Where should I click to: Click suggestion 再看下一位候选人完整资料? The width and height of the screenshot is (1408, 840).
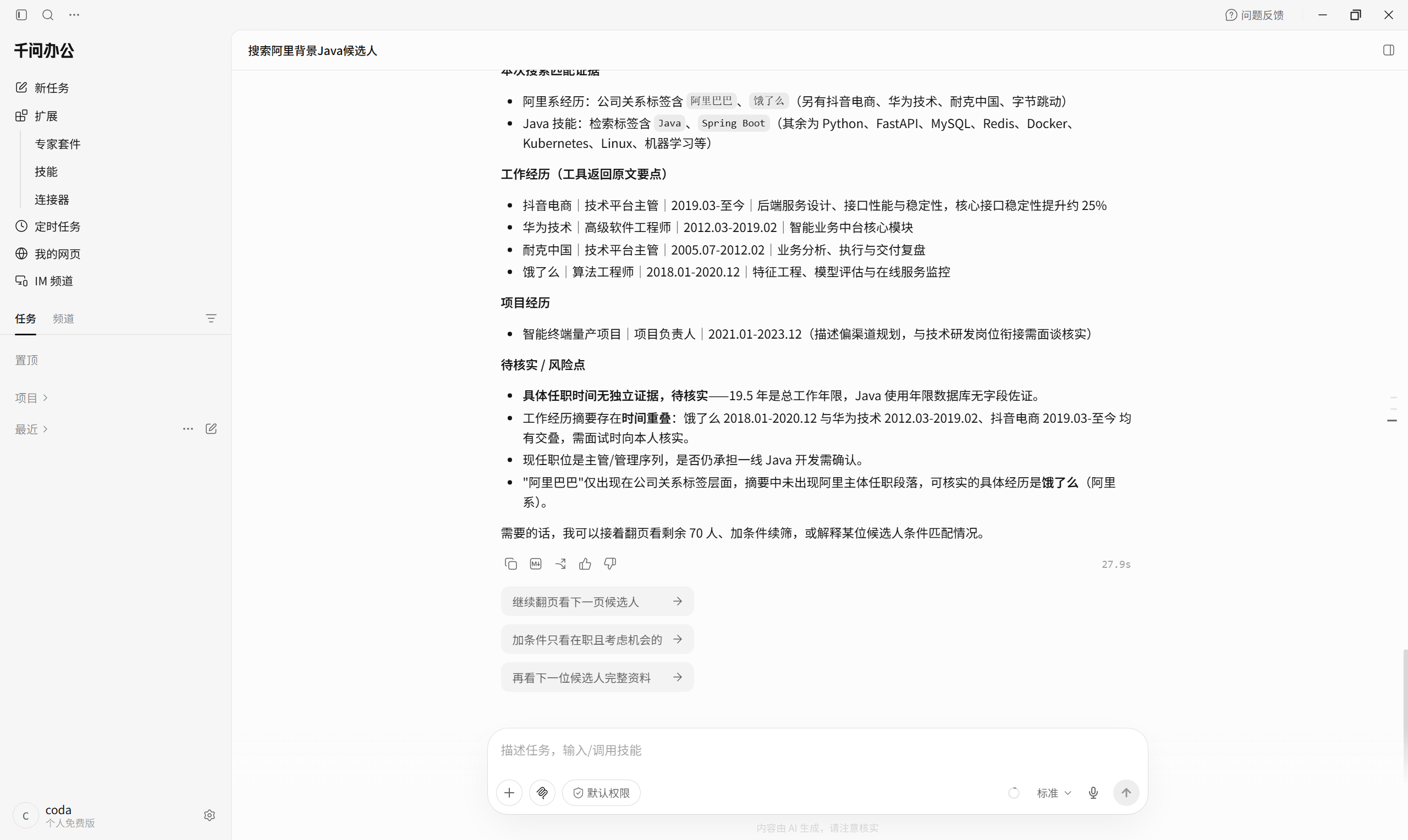[597, 677]
